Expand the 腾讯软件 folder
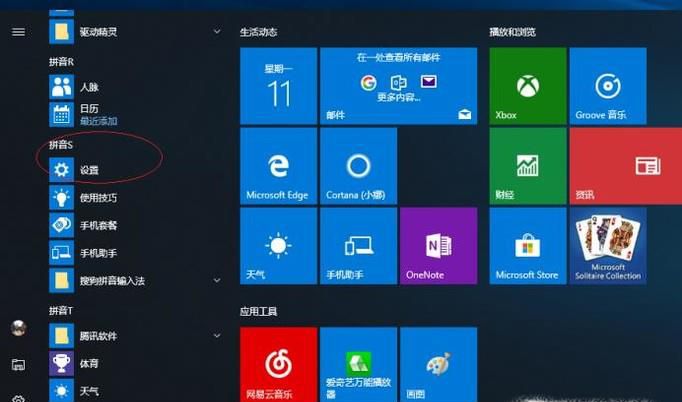682x402 pixels. (216, 336)
